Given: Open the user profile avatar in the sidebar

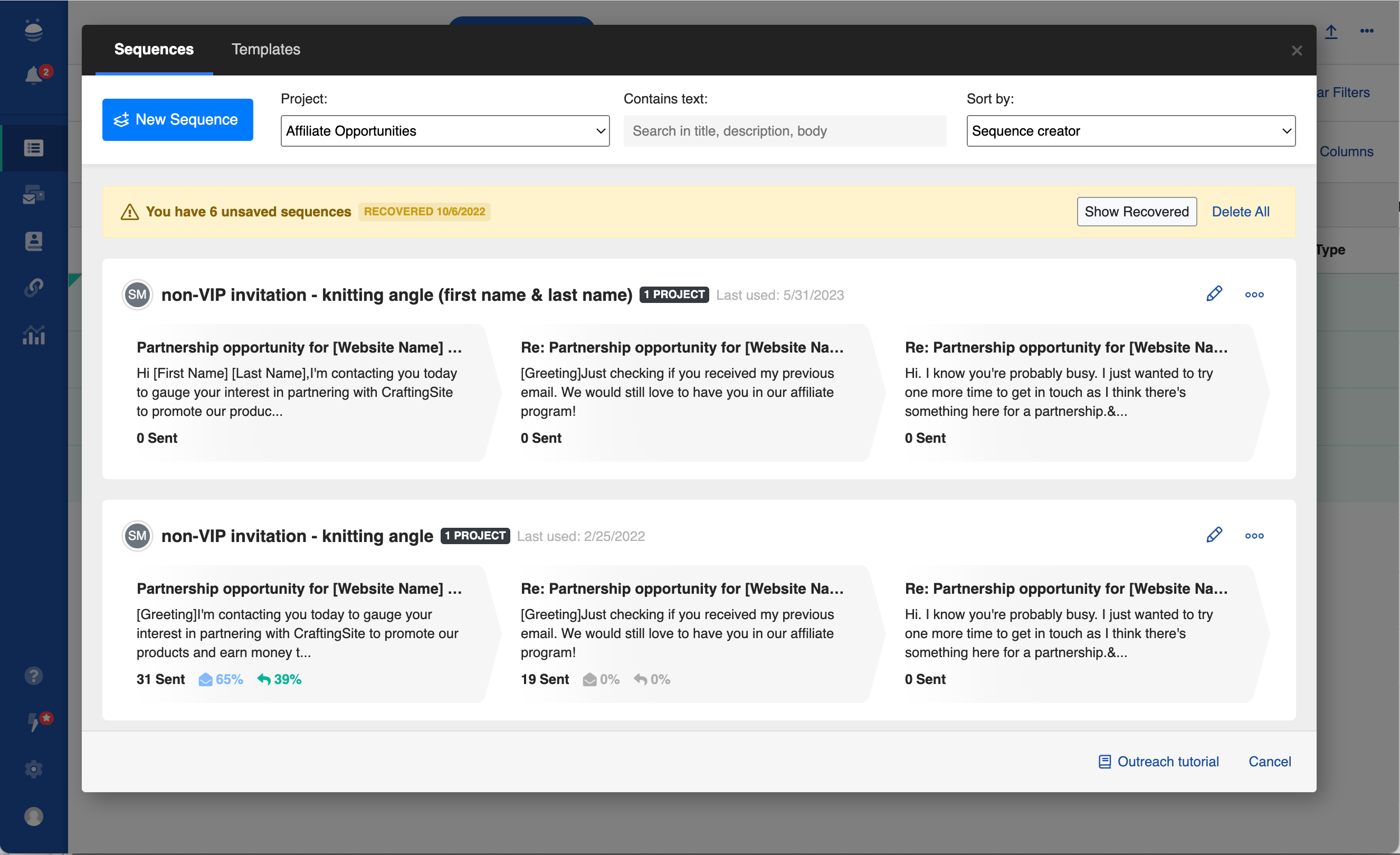Looking at the screenshot, I should click(34, 816).
